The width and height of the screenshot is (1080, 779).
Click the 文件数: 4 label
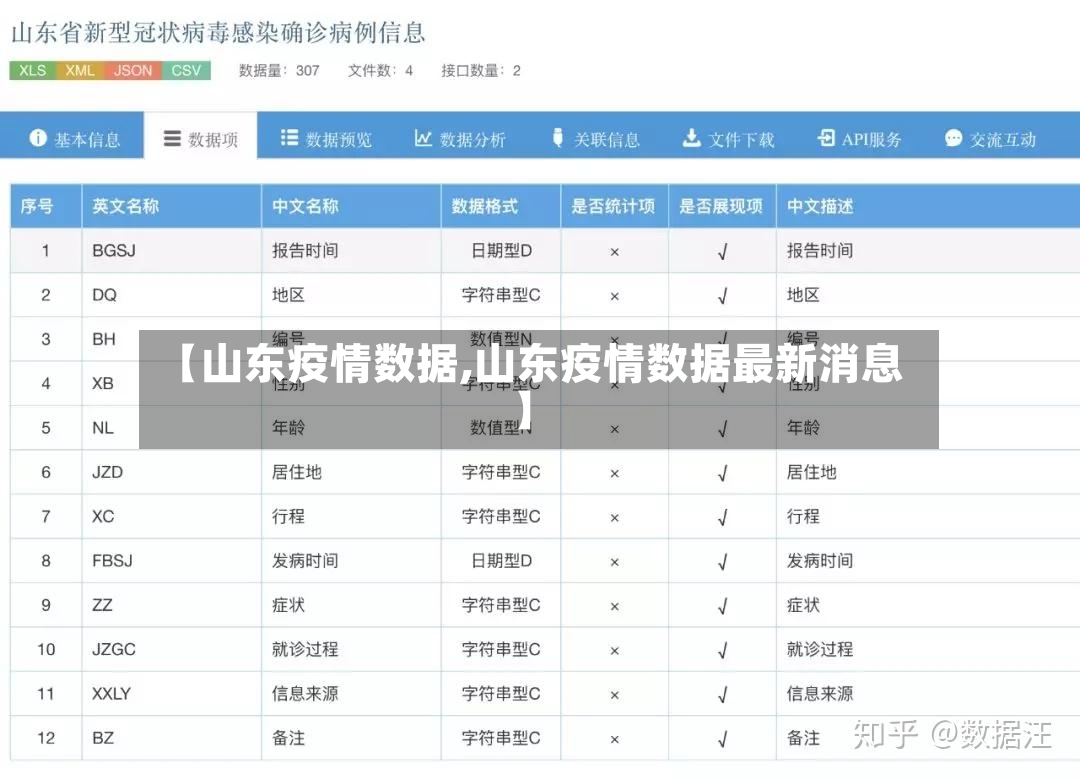[380, 70]
